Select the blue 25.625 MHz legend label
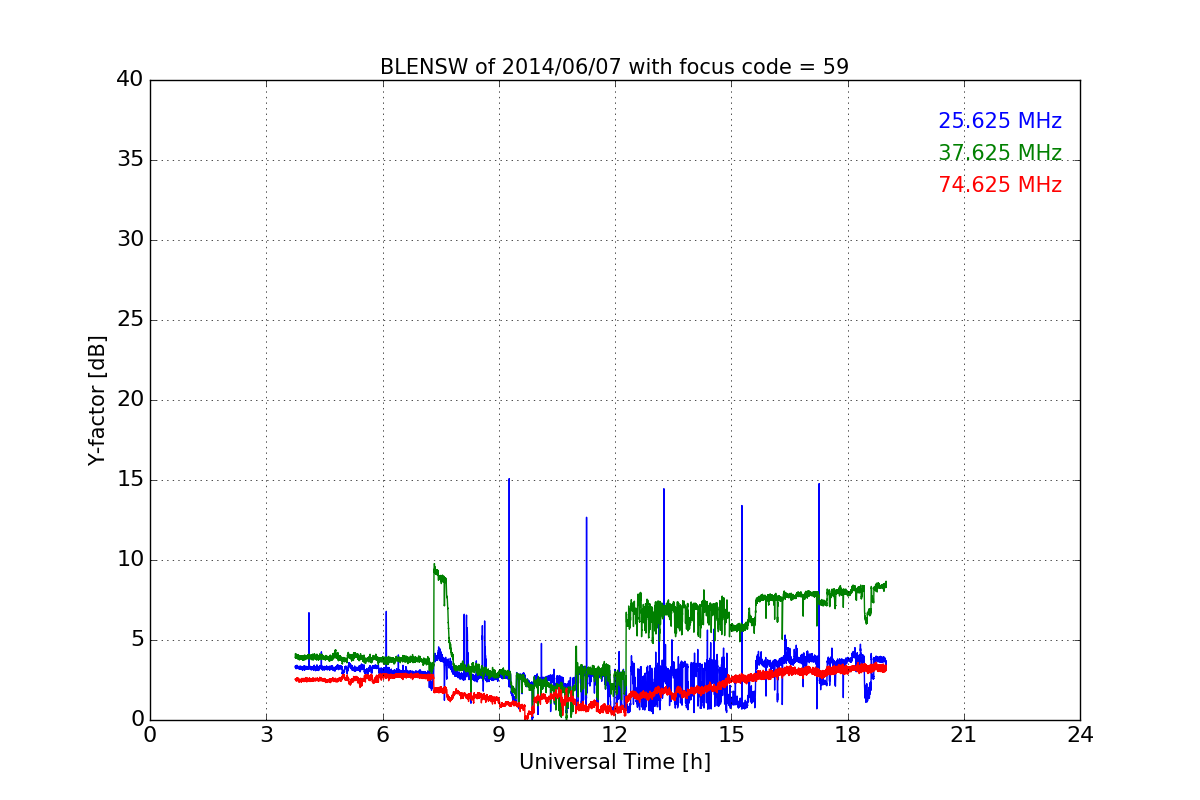The width and height of the screenshot is (1200, 800). (1000, 121)
